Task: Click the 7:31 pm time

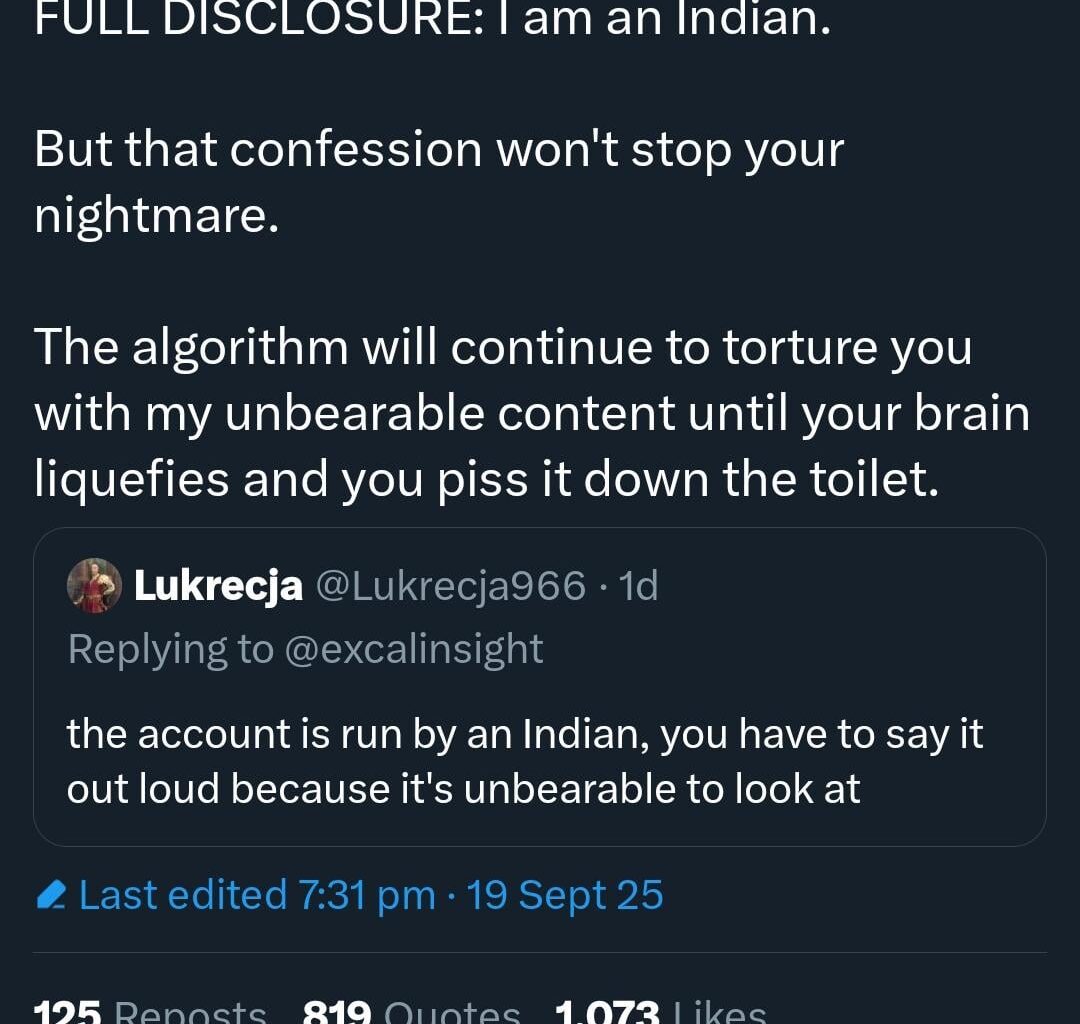Action: pos(366,895)
